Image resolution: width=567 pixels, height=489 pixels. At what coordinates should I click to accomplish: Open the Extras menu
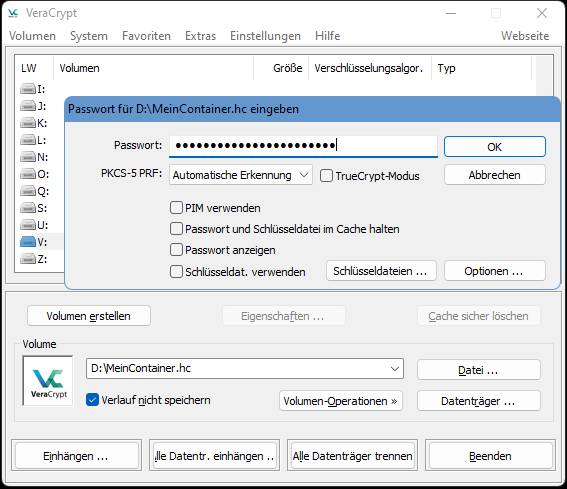(x=200, y=36)
